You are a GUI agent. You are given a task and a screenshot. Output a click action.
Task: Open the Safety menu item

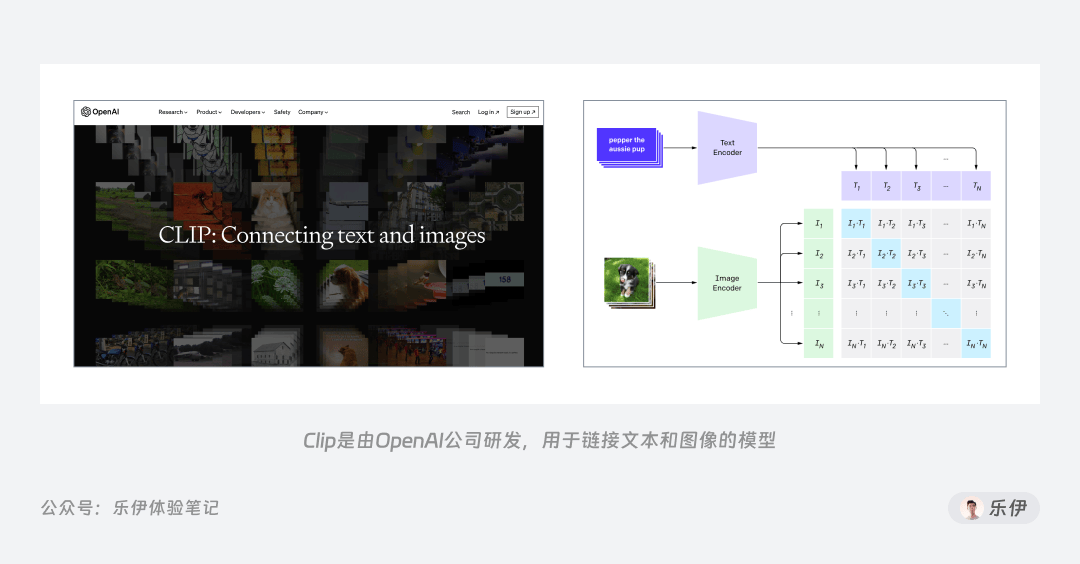[x=282, y=112]
